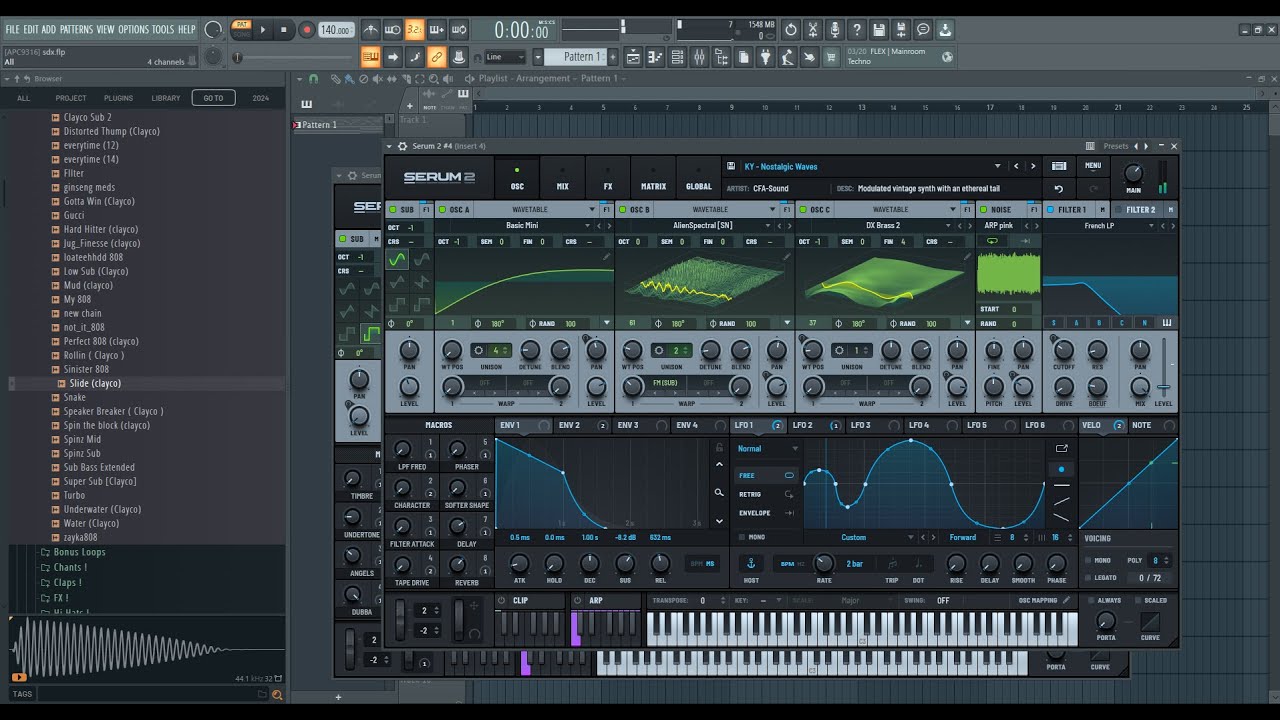This screenshot has height=720, width=1280.
Task: Open the KY - Nostalgic Waves preset dropdown
Action: (997, 166)
